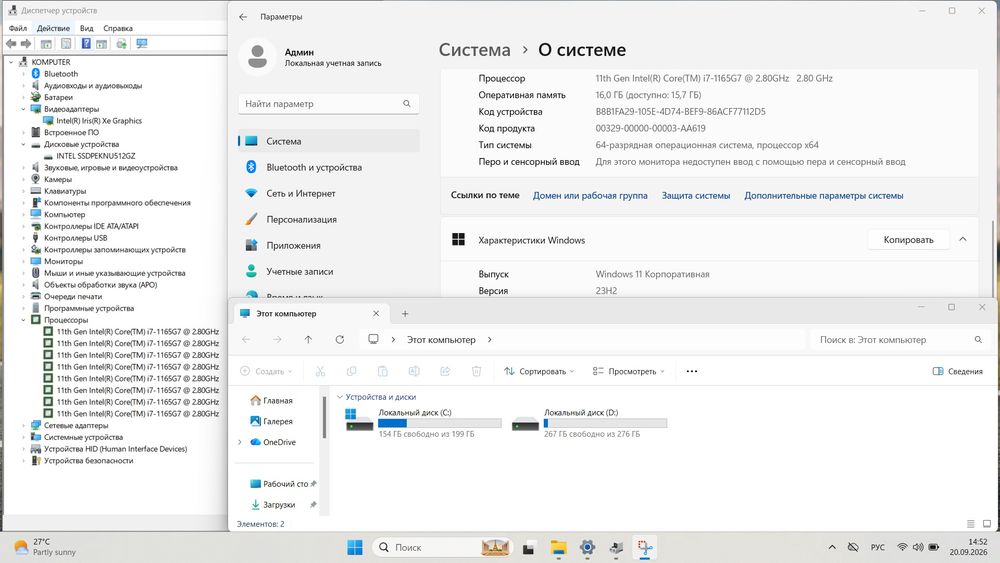Select Bluetooth и устройства in Settings sidebar
The image size is (1000, 563).
329,167
